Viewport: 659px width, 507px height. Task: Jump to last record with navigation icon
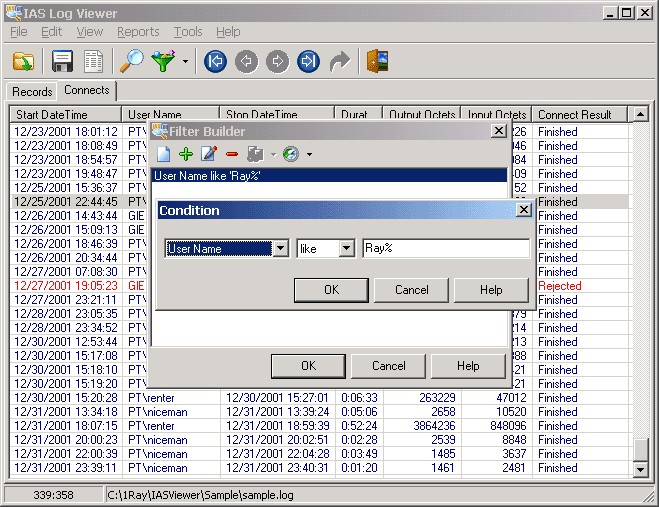308,62
